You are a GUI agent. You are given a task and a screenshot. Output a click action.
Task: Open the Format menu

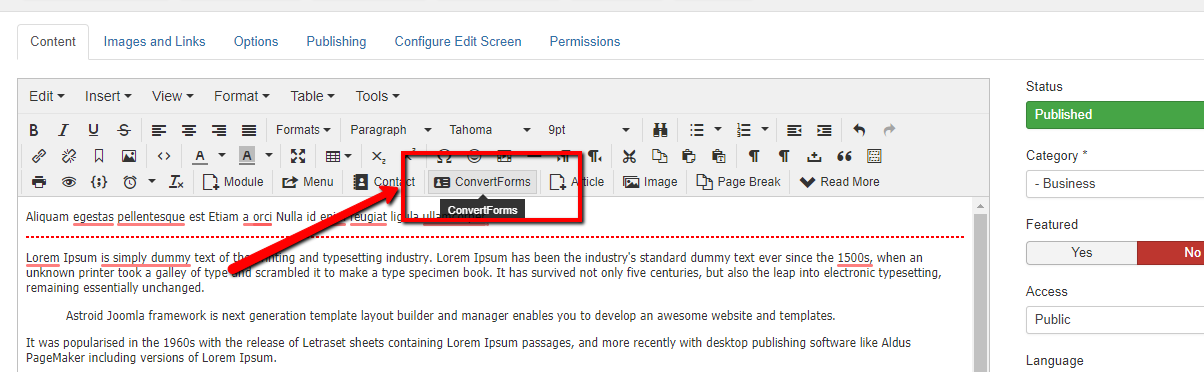pyautogui.click(x=242, y=96)
